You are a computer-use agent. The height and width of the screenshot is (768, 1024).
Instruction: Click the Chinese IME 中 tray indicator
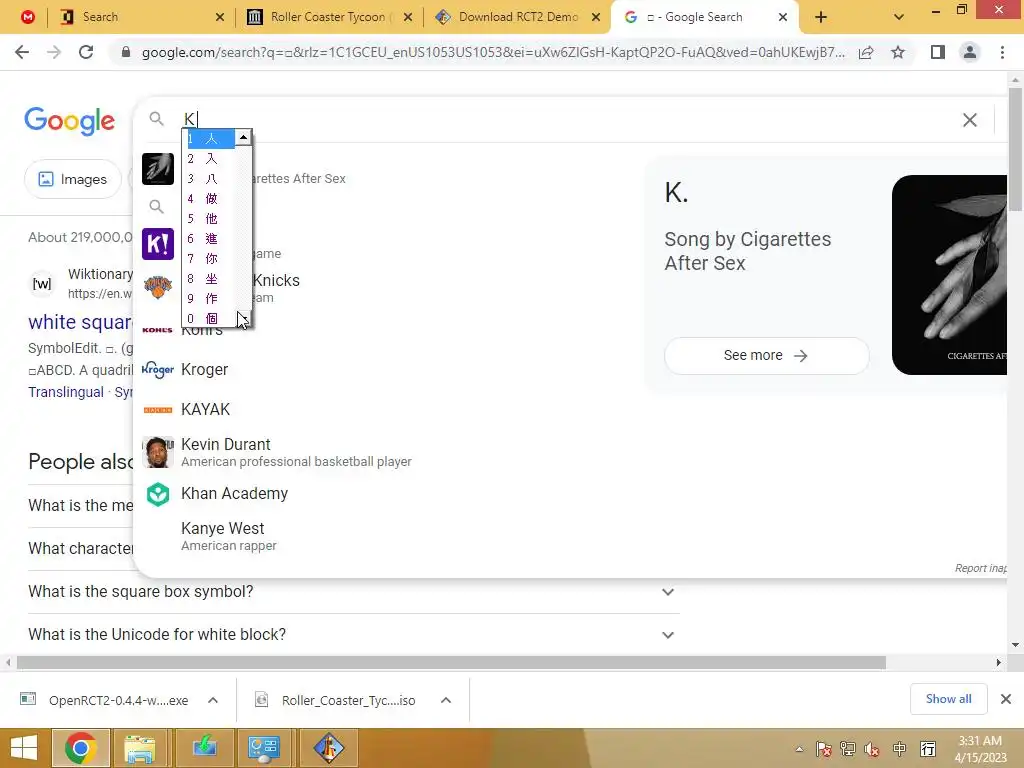(x=899, y=749)
